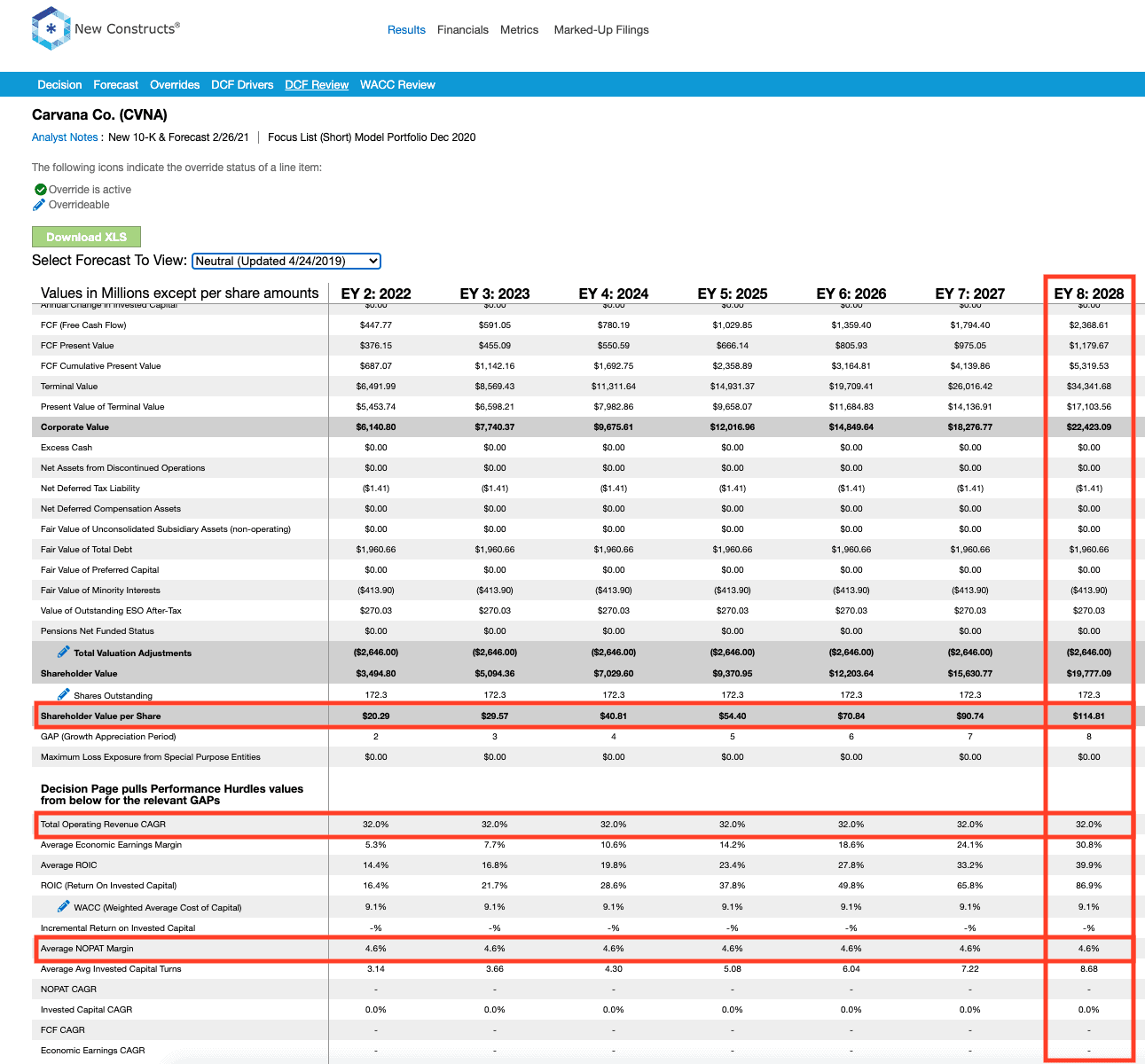Click the Average NOPAT Margin row label
Image resolution: width=1145 pixels, height=1064 pixels.
(87, 949)
